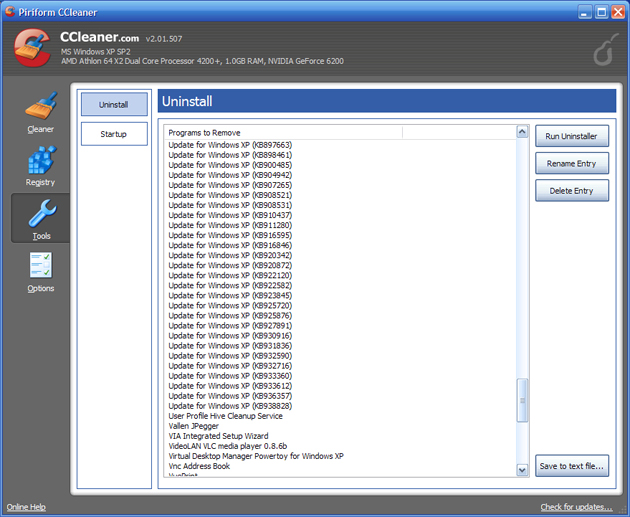Select Update for Windows XP (KB936357)

coord(230,396)
